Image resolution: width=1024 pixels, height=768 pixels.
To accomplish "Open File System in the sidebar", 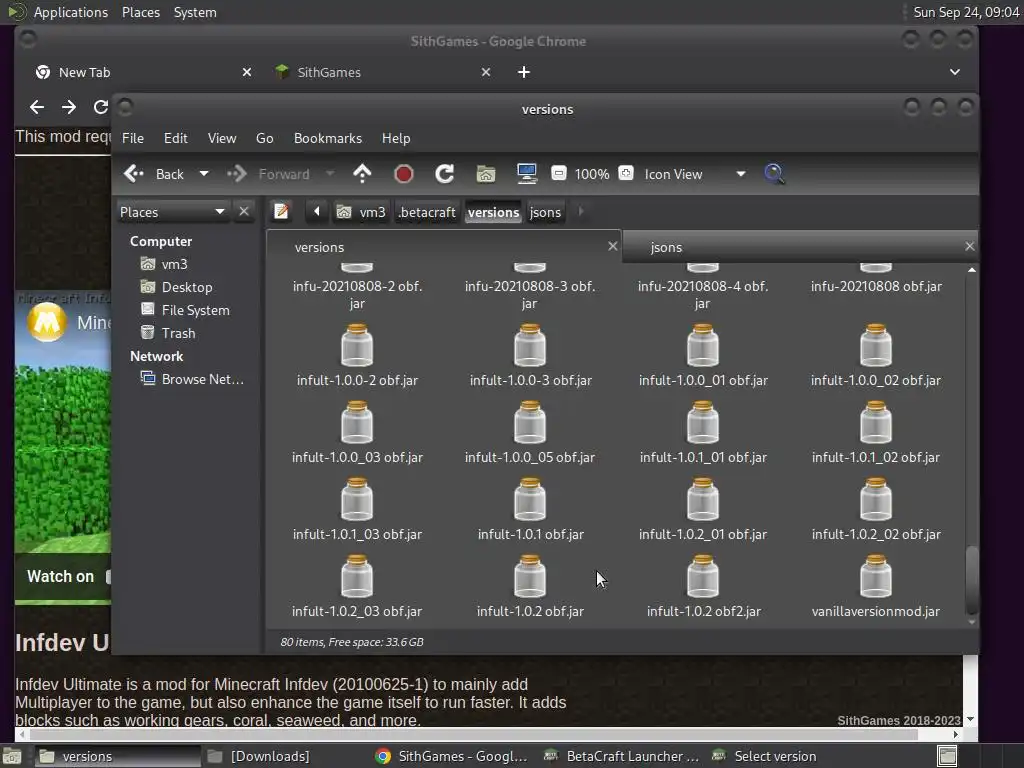I will point(195,310).
